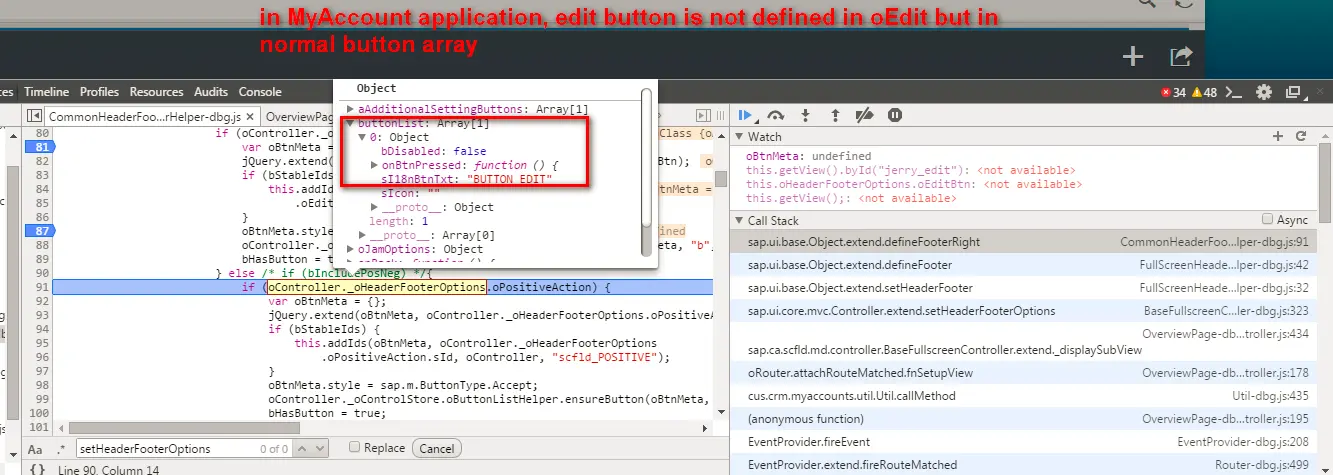Close CommonHeaderFoo...rHelper-dbg.js tab
The image size is (1333, 475).
point(251,117)
